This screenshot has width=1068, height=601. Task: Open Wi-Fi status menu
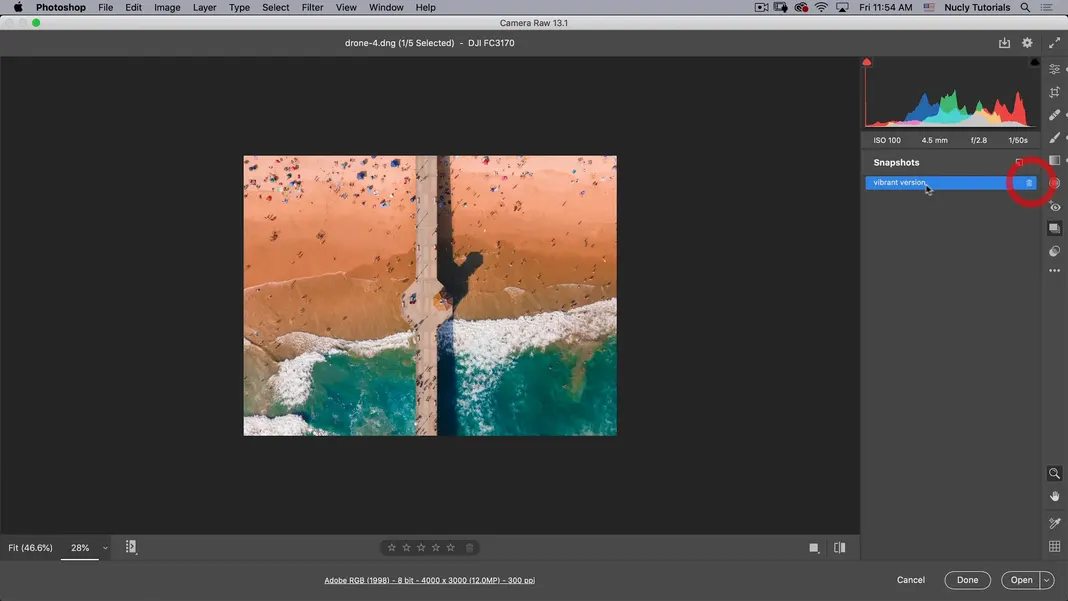[821, 7]
